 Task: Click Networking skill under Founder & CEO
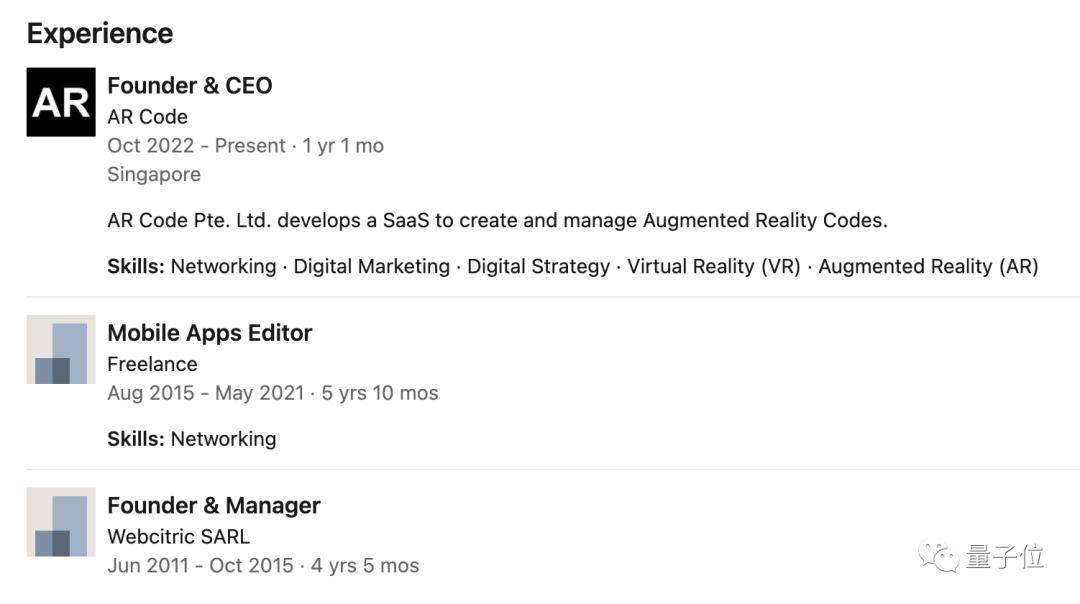click(x=223, y=267)
